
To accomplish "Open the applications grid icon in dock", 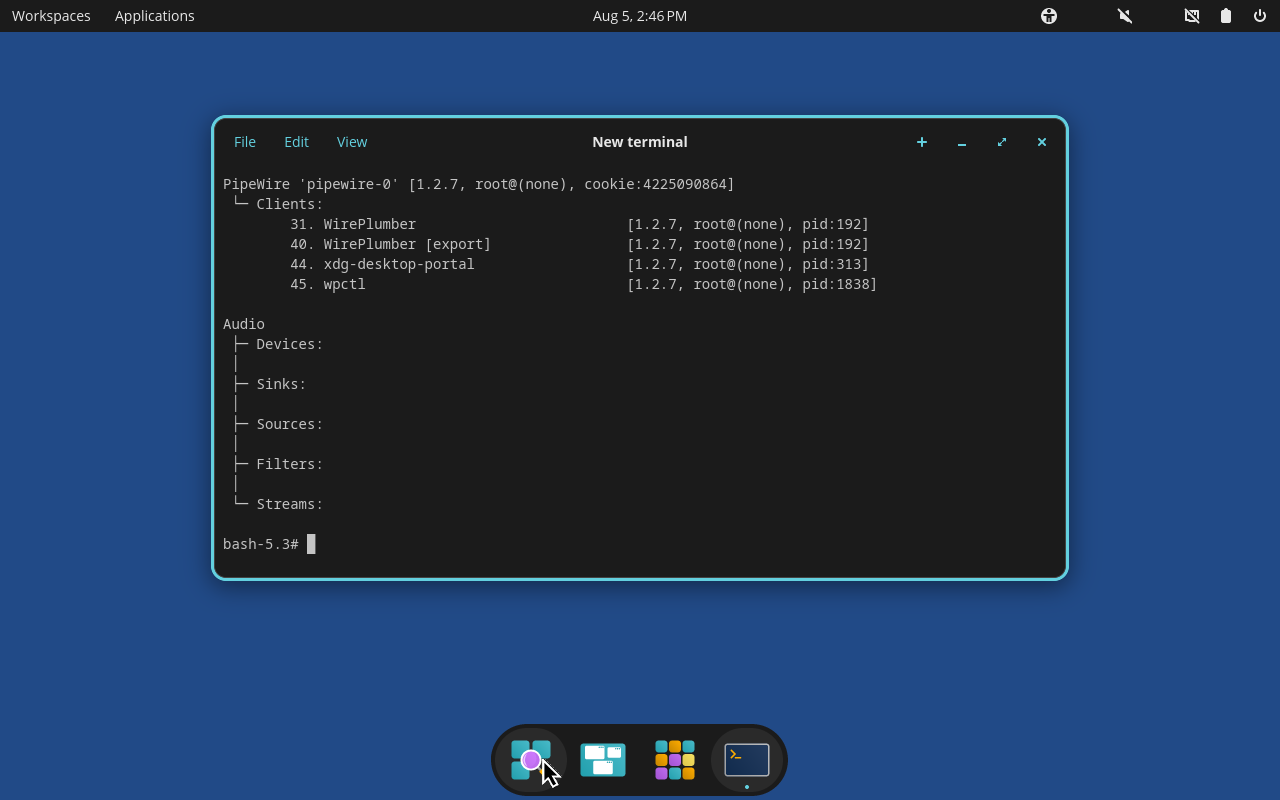I will 675,760.
